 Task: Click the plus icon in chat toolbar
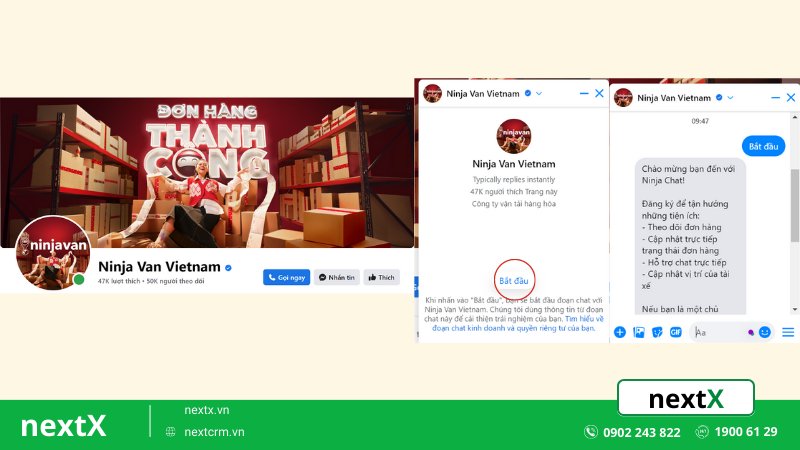(620, 332)
